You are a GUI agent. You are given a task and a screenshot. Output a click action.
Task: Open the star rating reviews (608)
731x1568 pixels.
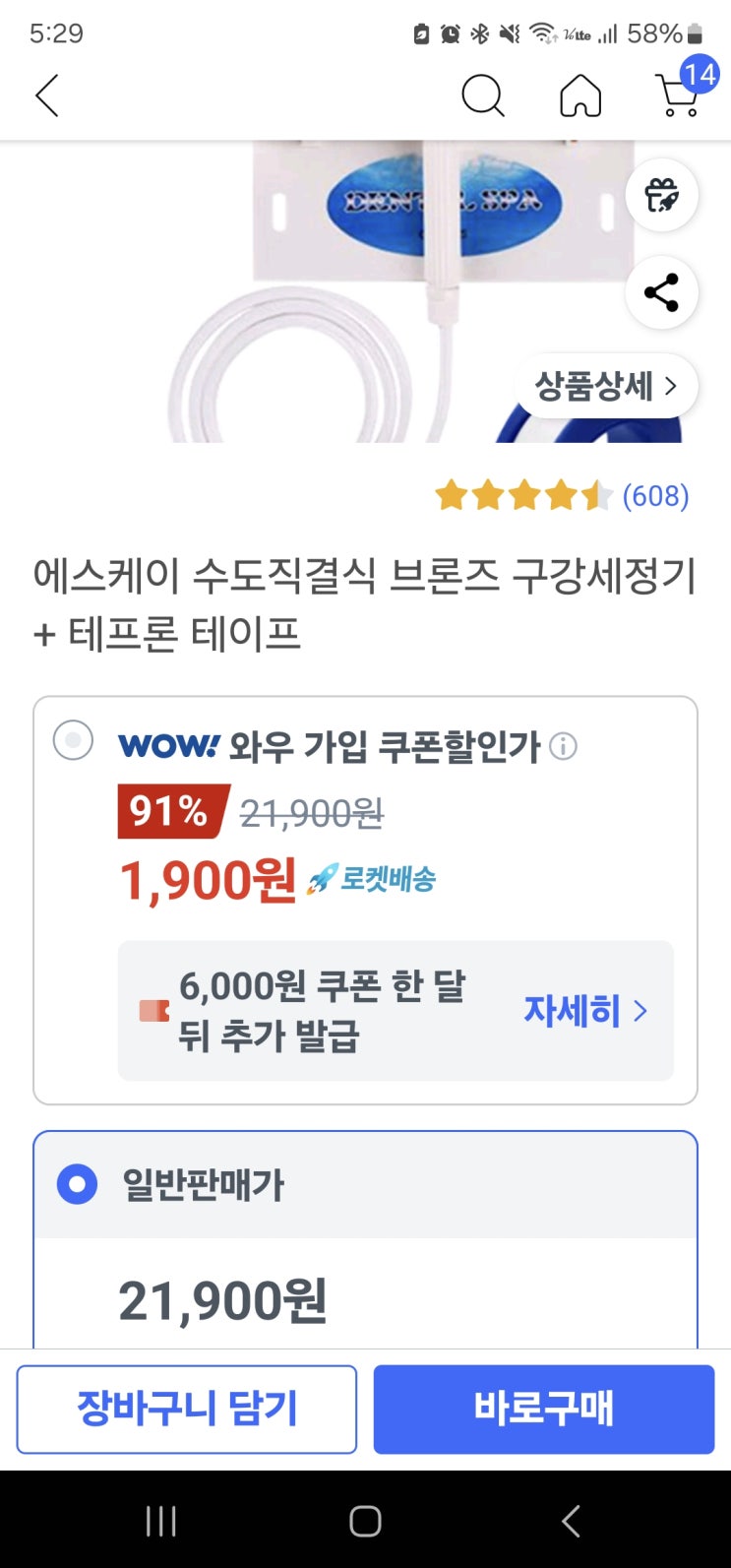(561, 495)
